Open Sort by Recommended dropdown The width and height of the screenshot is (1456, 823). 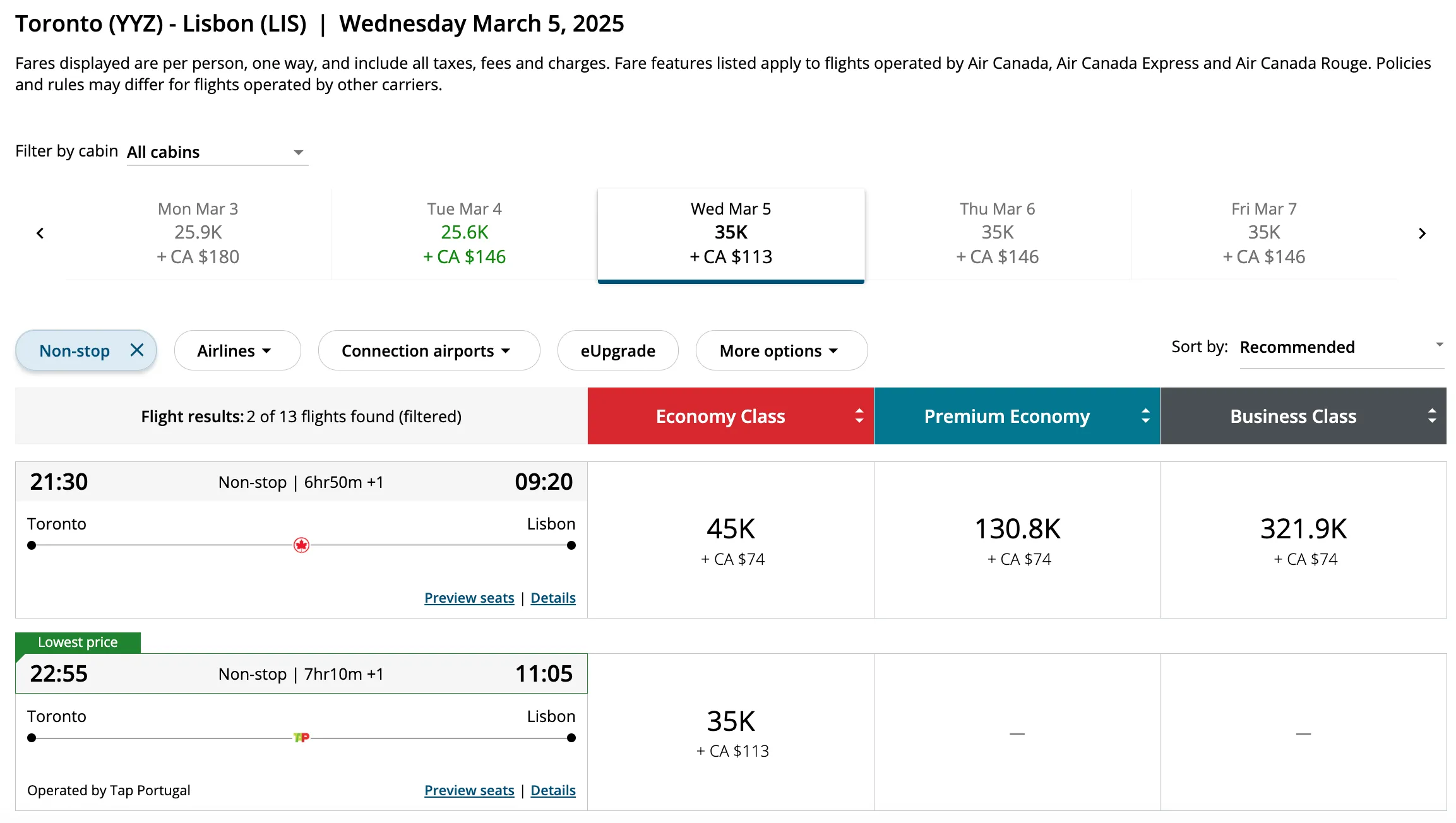pos(1342,348)
